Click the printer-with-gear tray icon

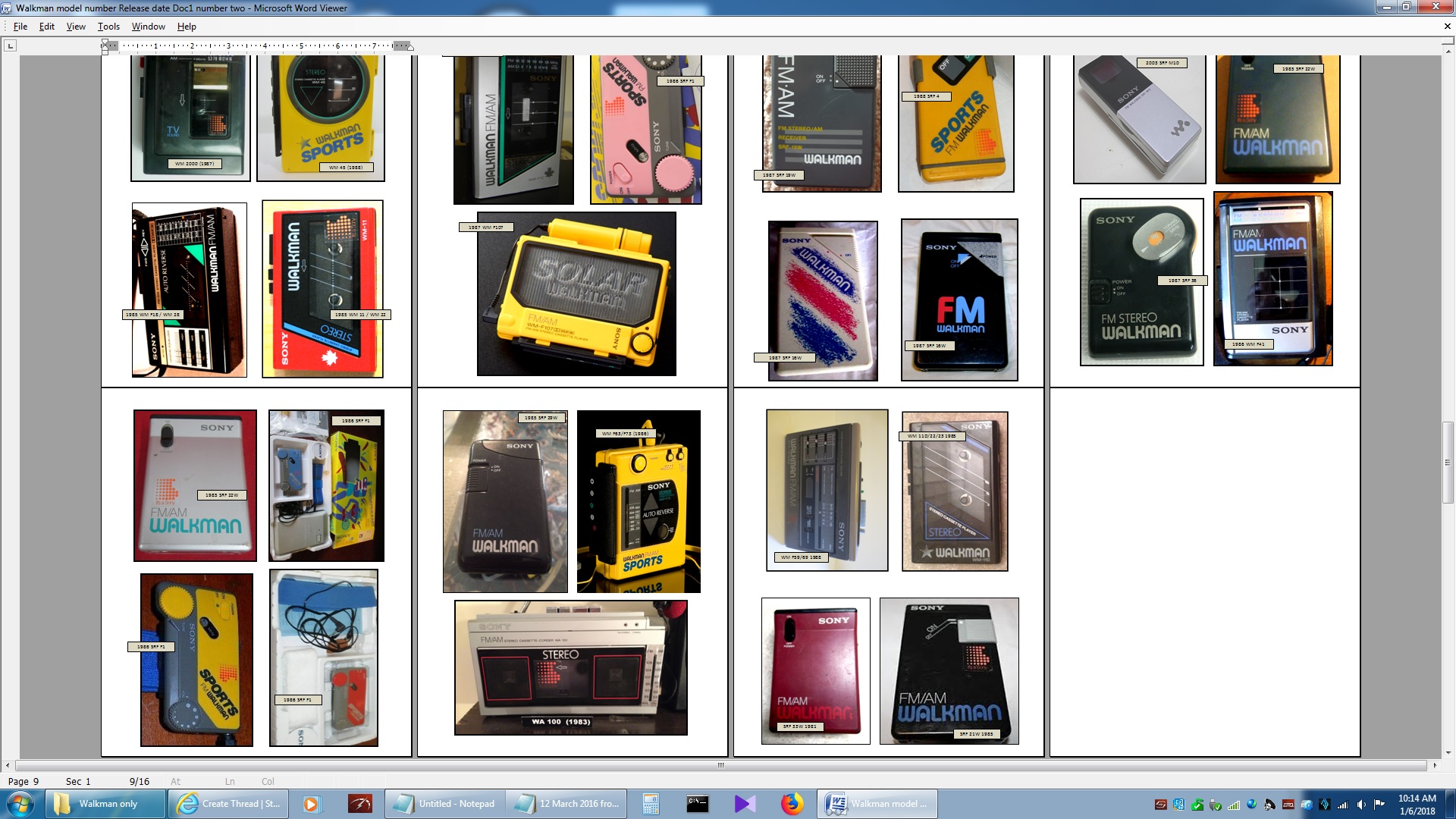(1307, 805)
